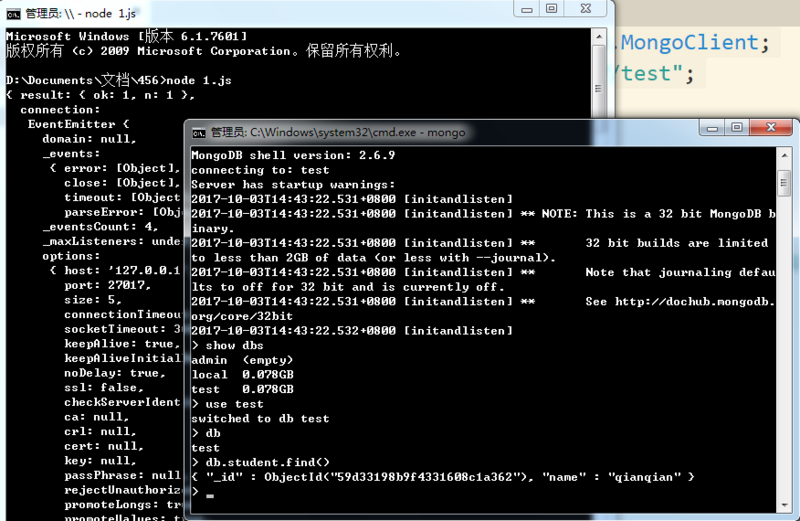Click 'Server has startup warnings:' line

293,185
